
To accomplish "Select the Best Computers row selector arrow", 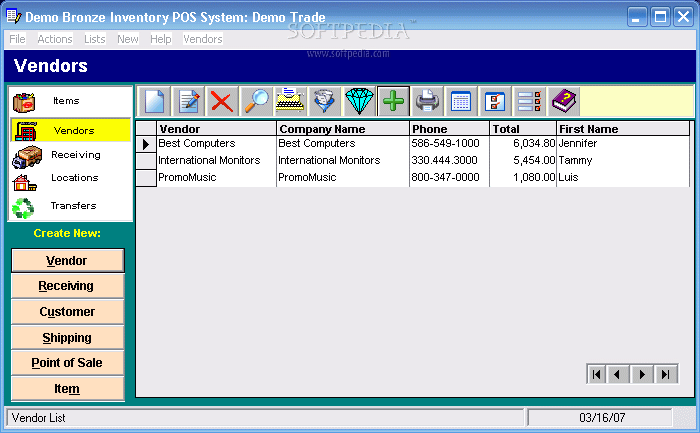I will [146, 144].
